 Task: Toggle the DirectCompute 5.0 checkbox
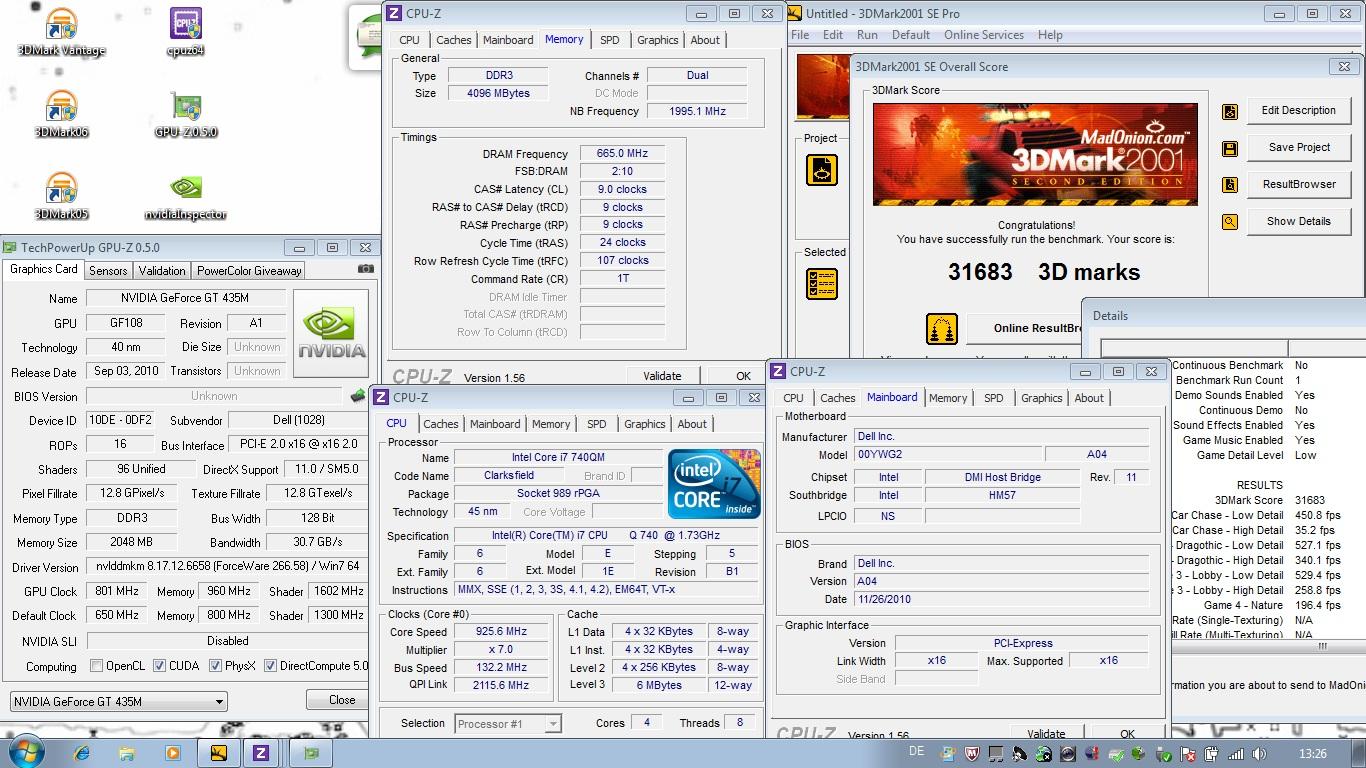270,666
